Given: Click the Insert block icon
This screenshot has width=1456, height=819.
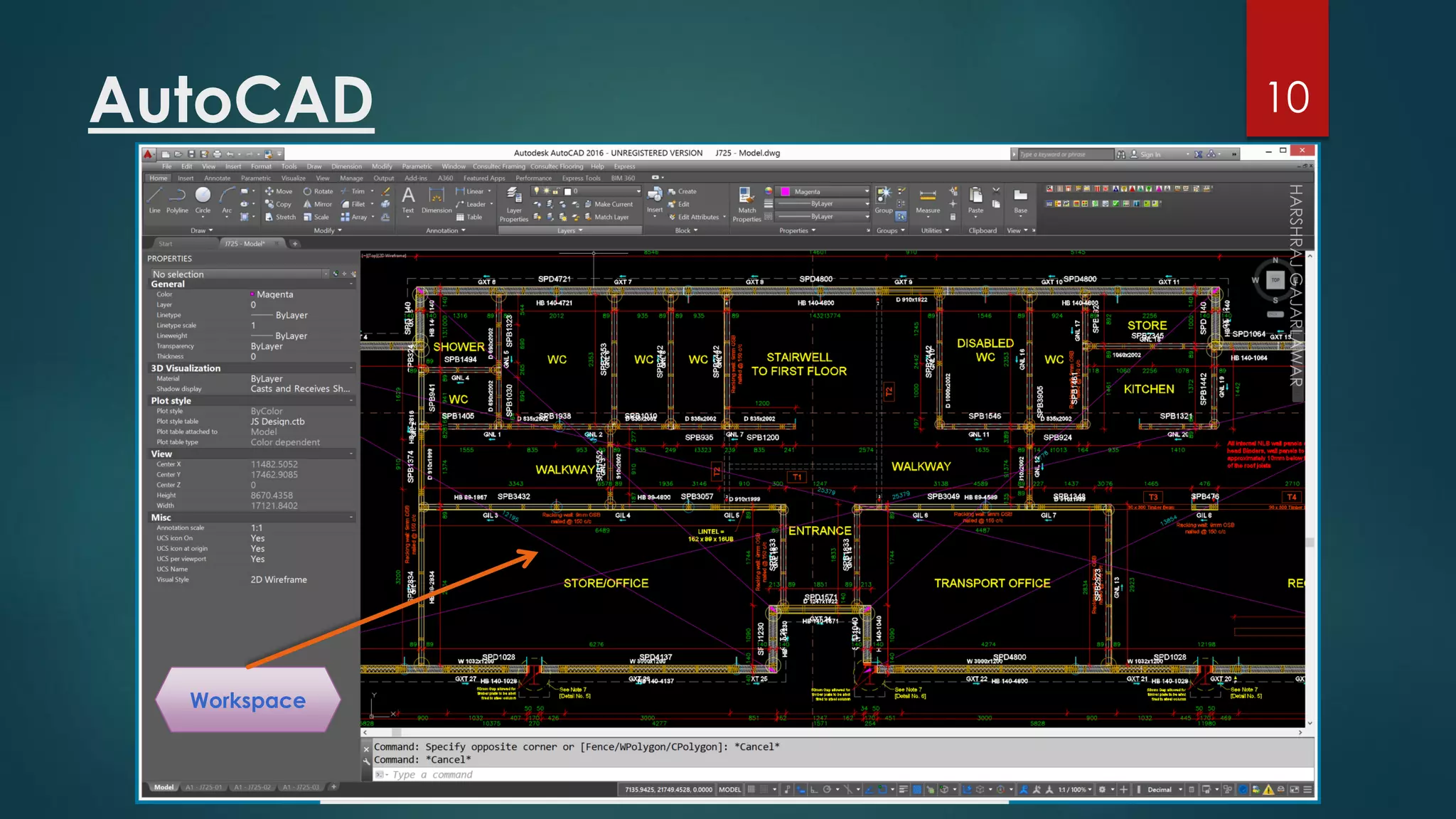Looking at the screenshot, I should click(655, 200).
